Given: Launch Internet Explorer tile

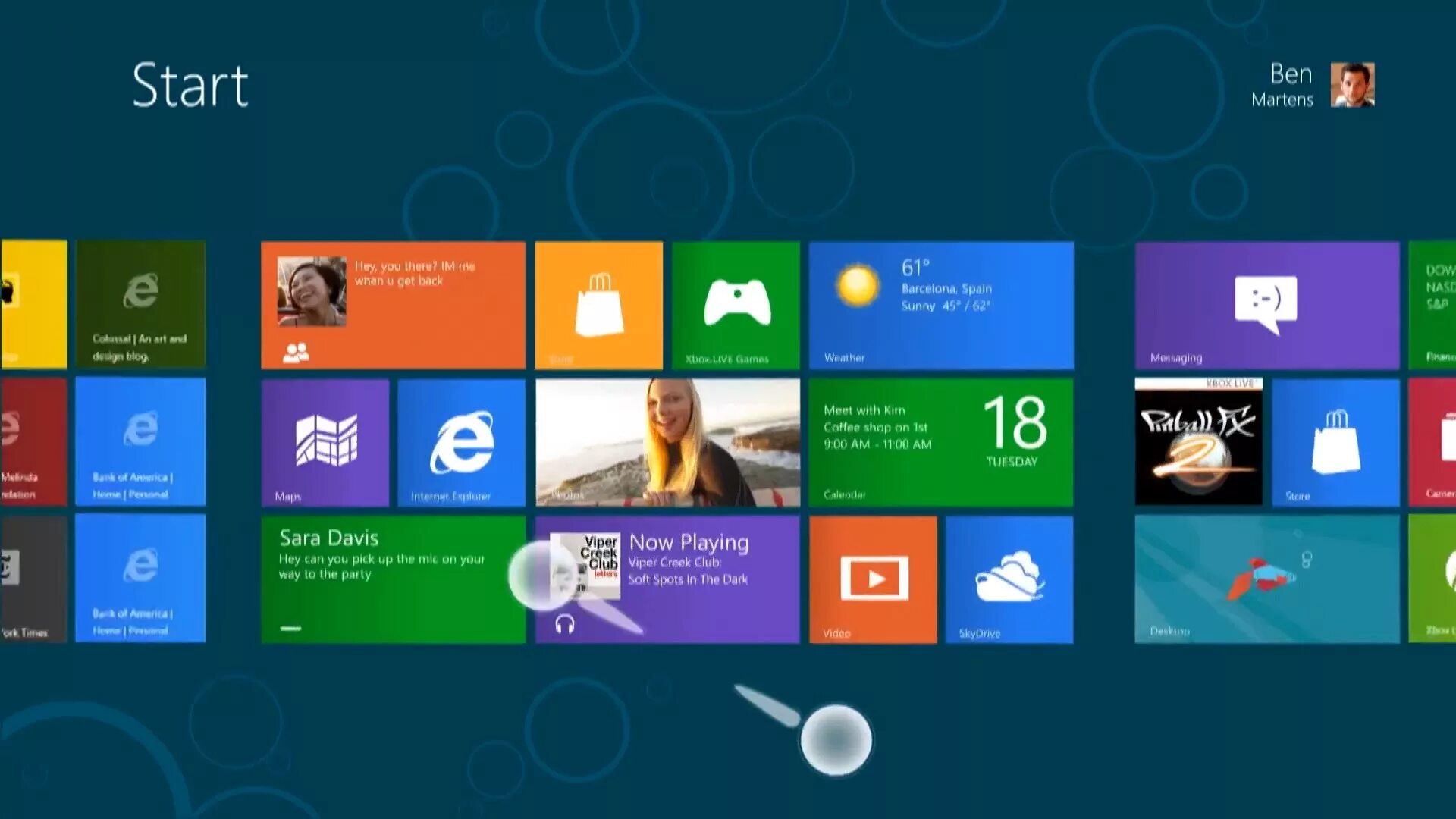Looking at the screenshot, I should [x=461, y=443].
